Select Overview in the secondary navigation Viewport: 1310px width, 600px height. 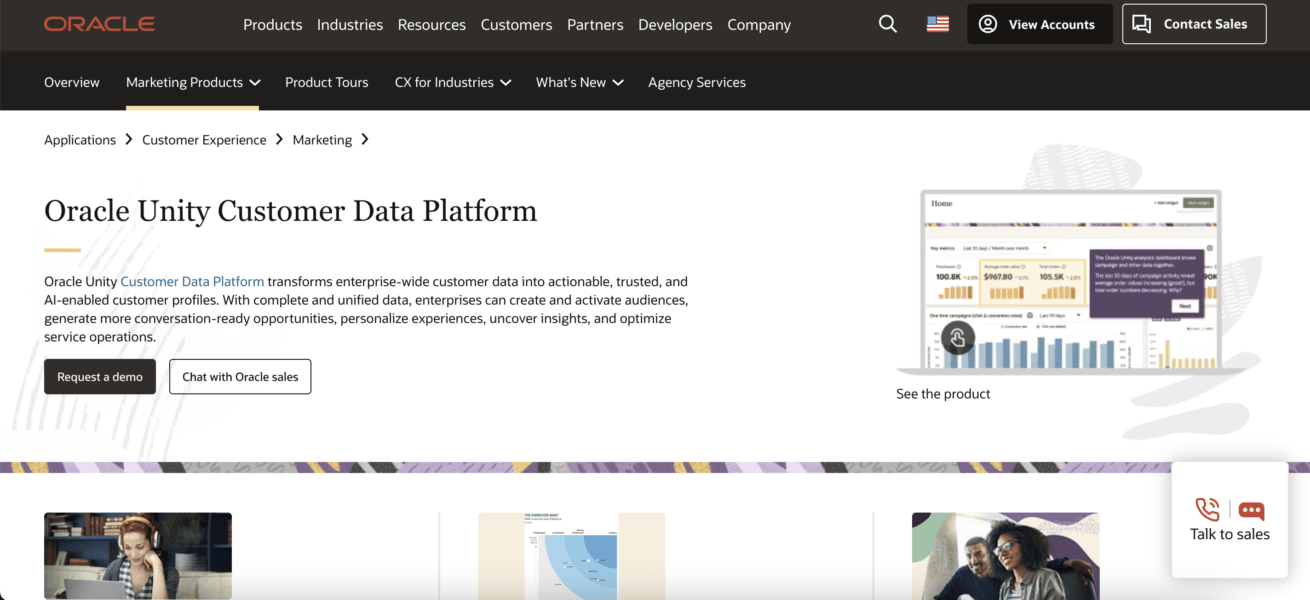71,82
